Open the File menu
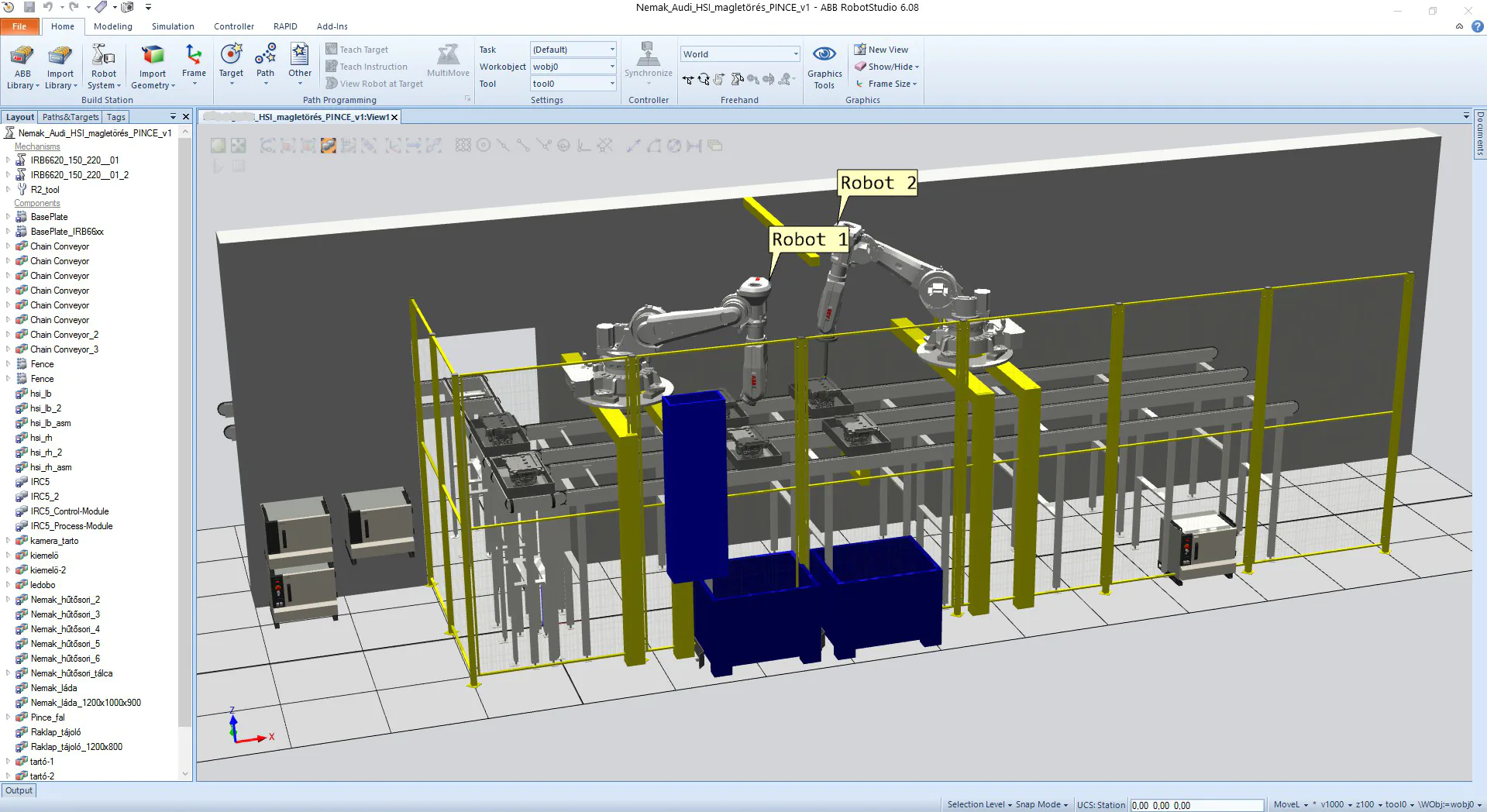 (x=19, y=26)
